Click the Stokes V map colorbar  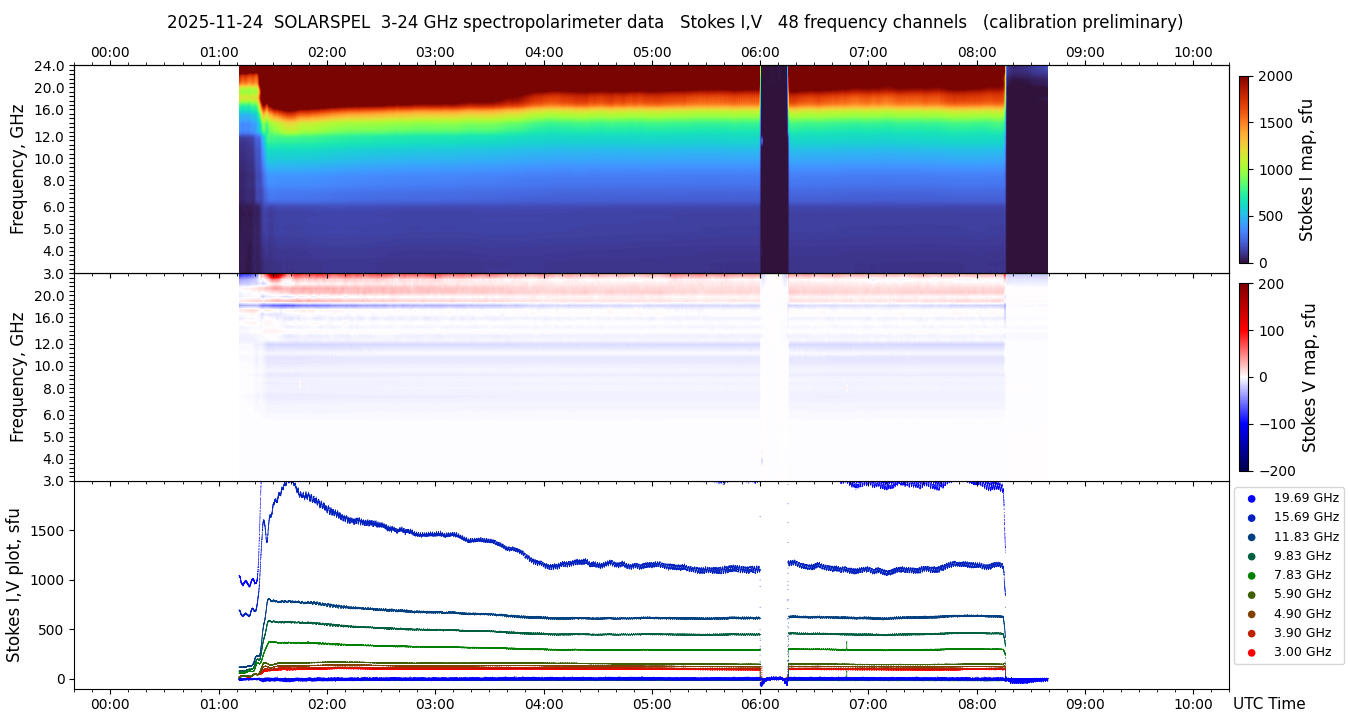click(1244, 377)
